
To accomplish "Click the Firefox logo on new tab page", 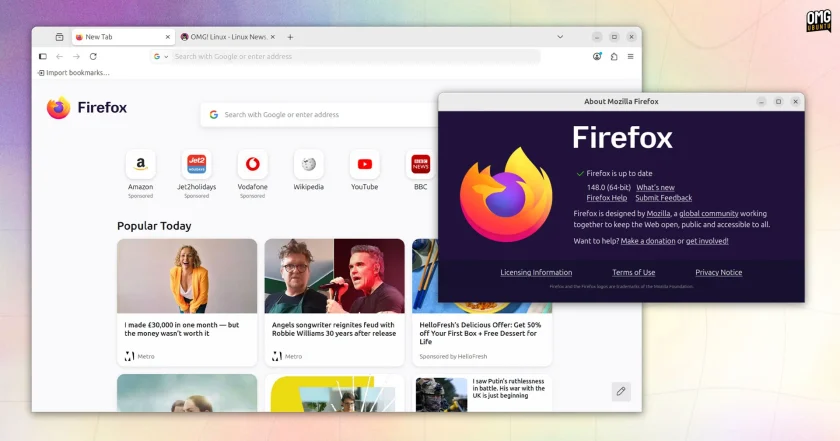I will coord(87,108).
